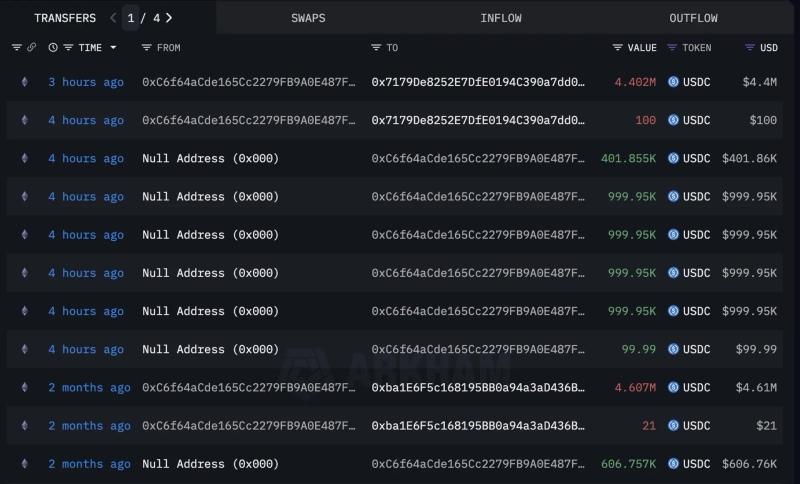Open the 0xba1E6F5c recipient address in the 4.607M row
Image resolution: width=800 pixels, height=484 pixels.
point(478,387)
